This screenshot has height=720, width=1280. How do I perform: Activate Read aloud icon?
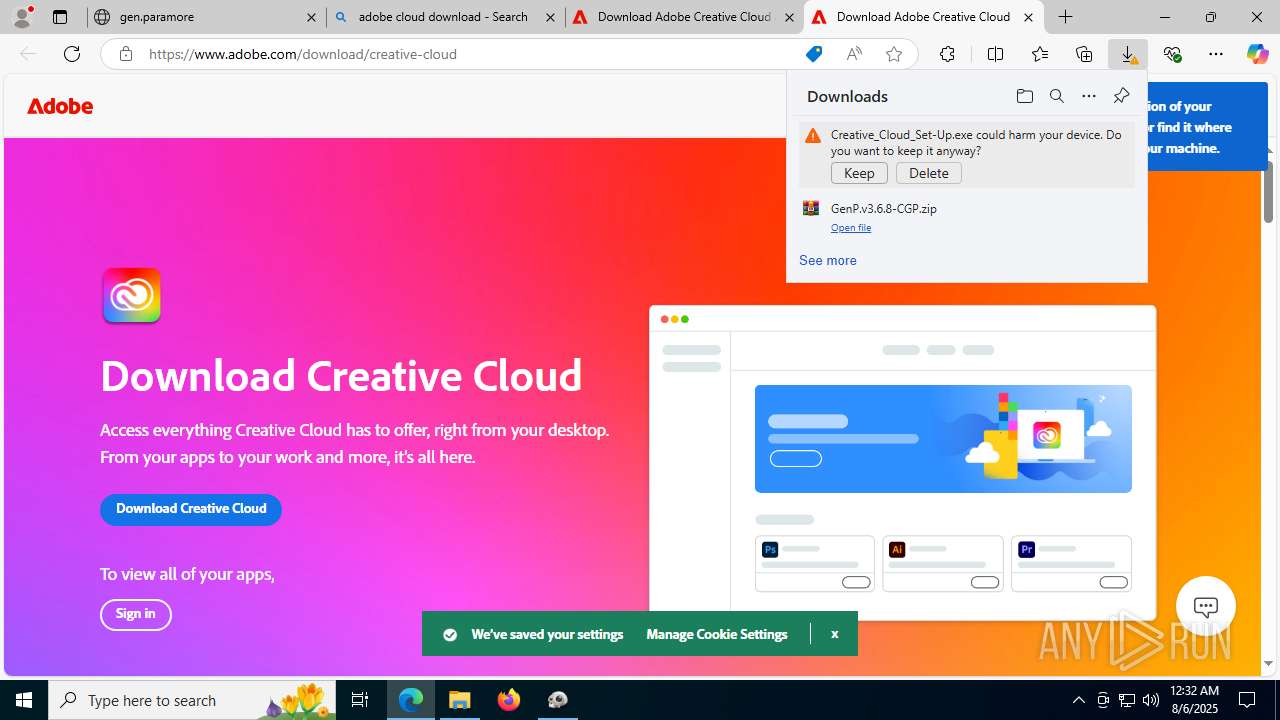(854, 54)
